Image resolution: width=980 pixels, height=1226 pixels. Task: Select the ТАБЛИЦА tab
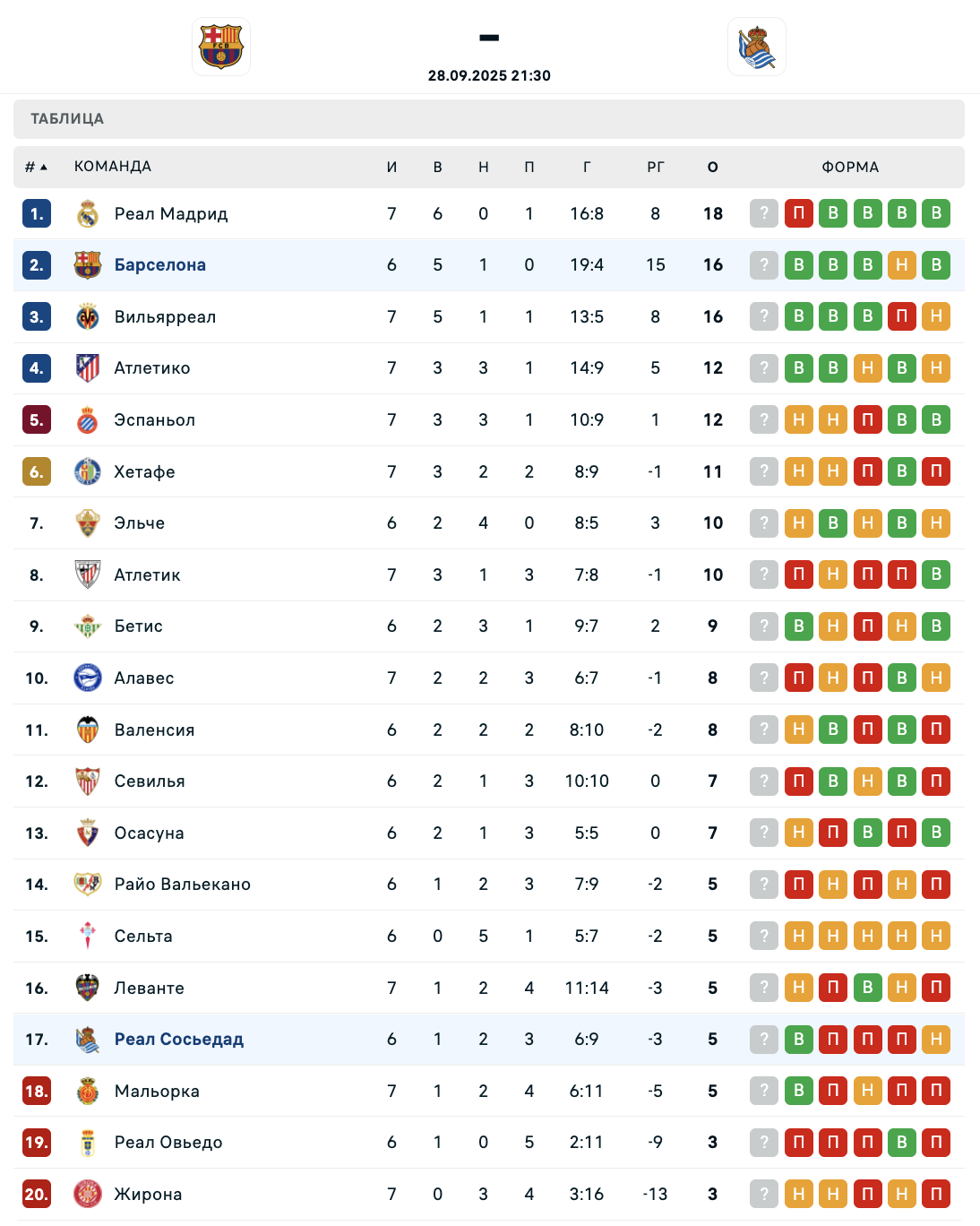point(67,118)
